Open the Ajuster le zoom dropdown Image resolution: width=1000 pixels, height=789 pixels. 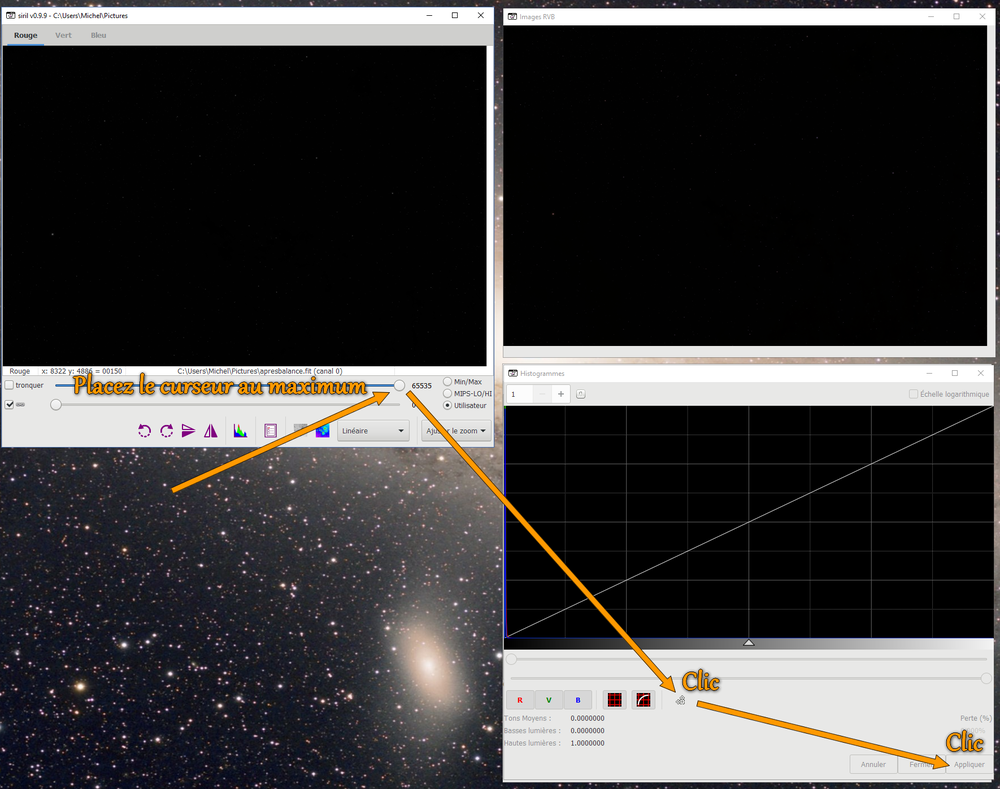456,431
